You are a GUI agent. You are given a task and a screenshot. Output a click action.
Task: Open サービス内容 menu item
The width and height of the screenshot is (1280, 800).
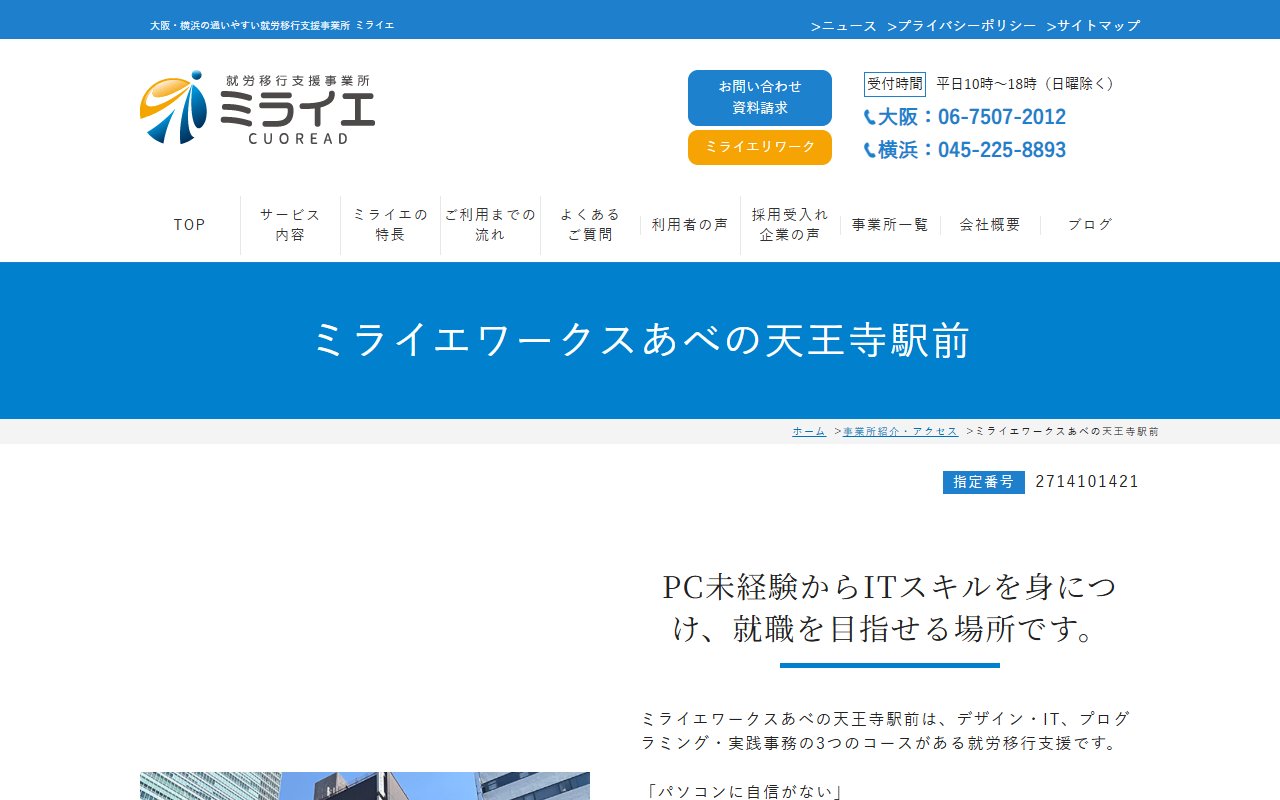(x=290, y=225)
